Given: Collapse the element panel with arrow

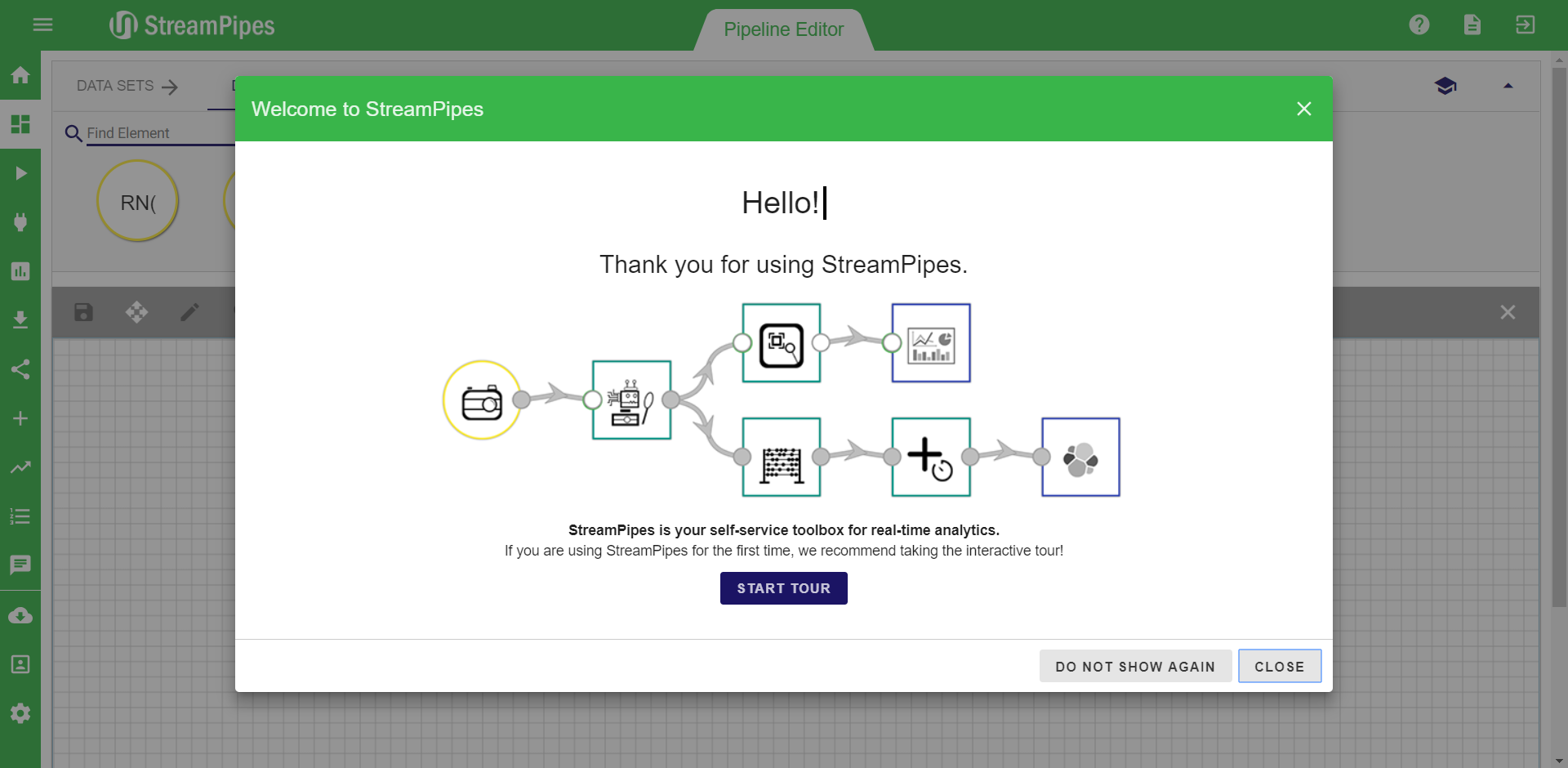Looking at the screenshot, I should point(1508,86).
